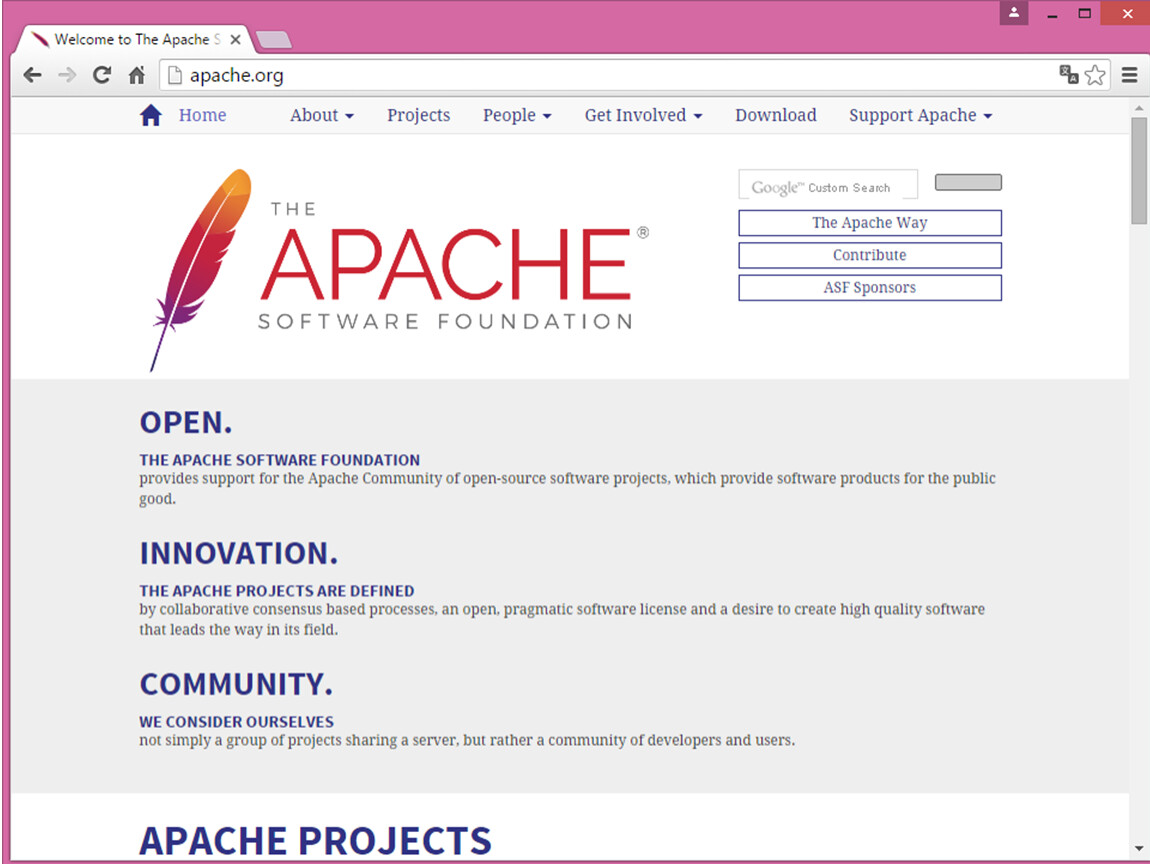Click The Apache Way button
Screen dimensions: 1150x864
(869, 223)
